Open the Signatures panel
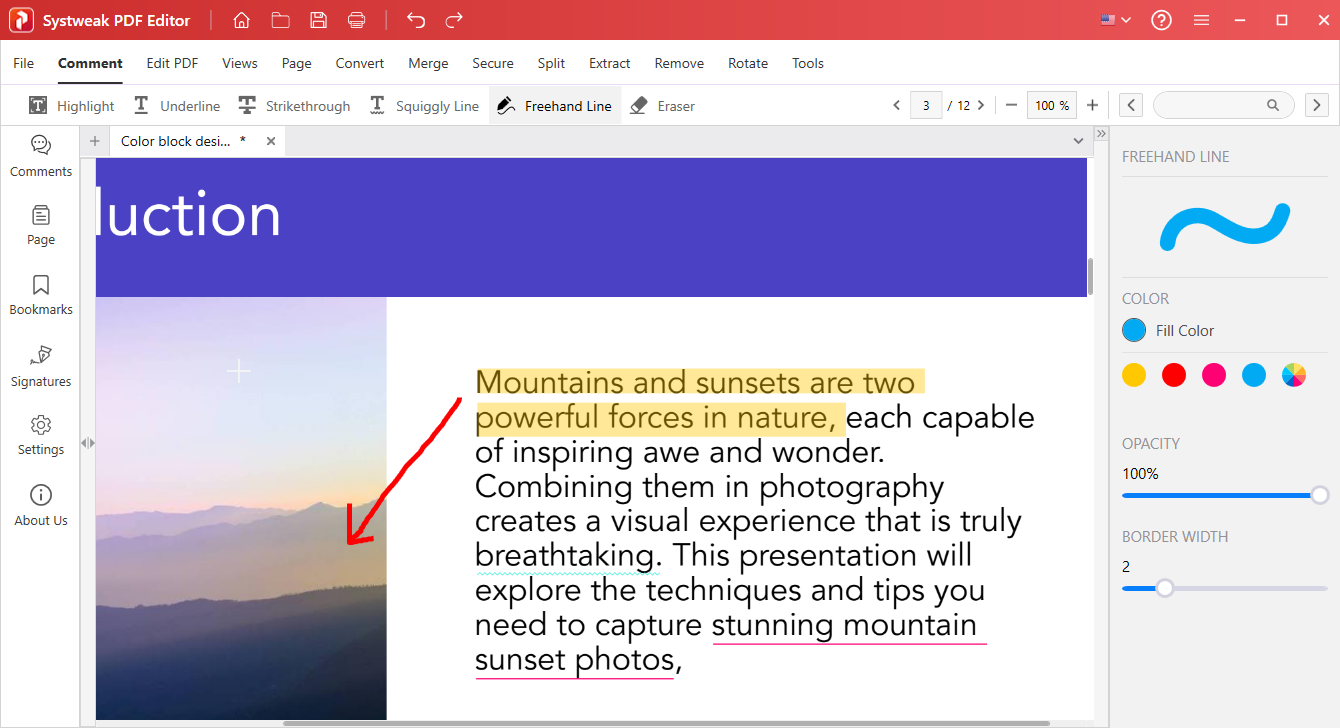Image resolution: width=1340 pixels, height=728 pixels. [40, 365]
